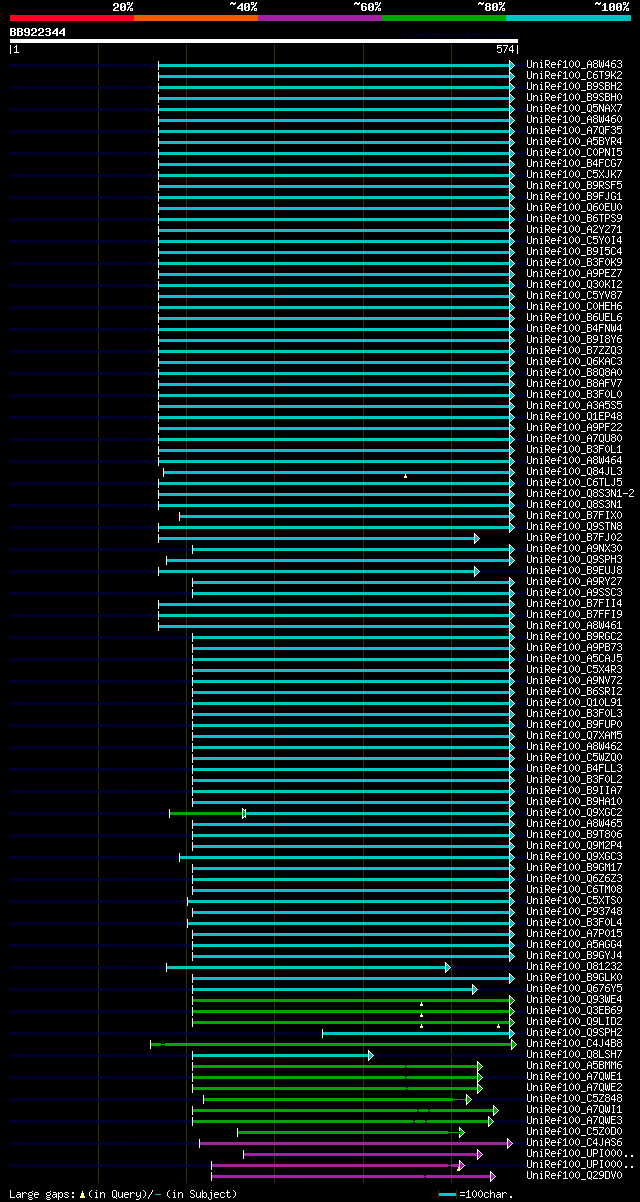Viewport: 640px width, 1202px height.
Task: Select the UniRef100_B4FNW4 label
Action: (574, 328)
